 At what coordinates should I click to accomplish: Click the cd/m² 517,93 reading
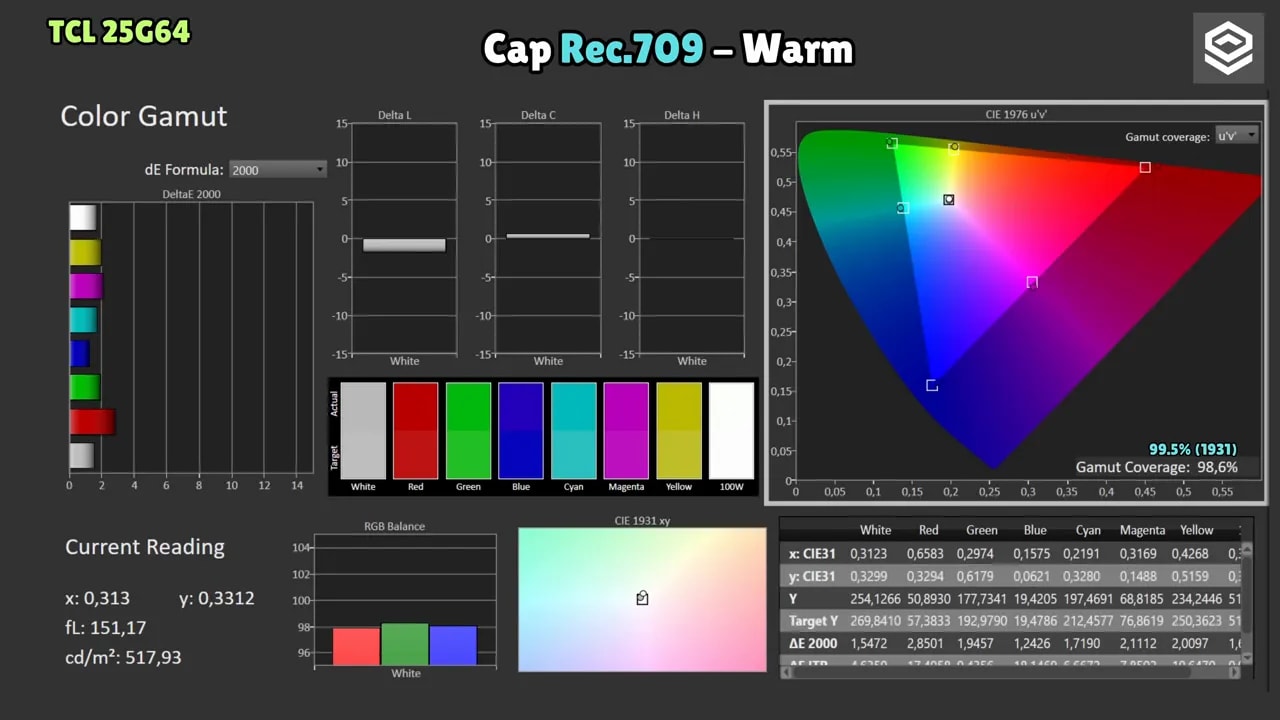pos(123,658)
